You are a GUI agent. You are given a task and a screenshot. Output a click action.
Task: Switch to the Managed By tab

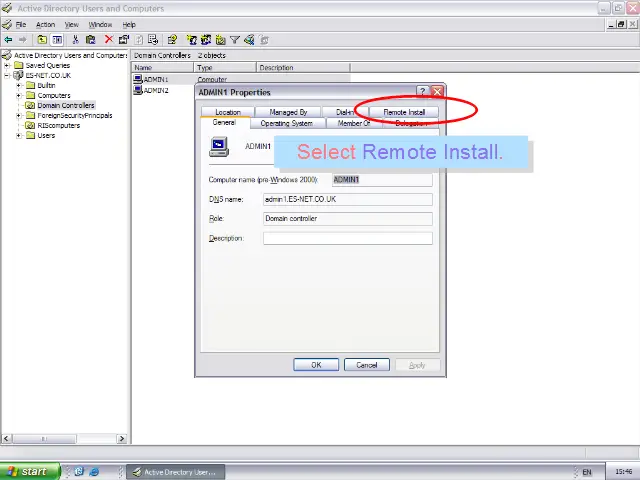[x=288, y=112]
